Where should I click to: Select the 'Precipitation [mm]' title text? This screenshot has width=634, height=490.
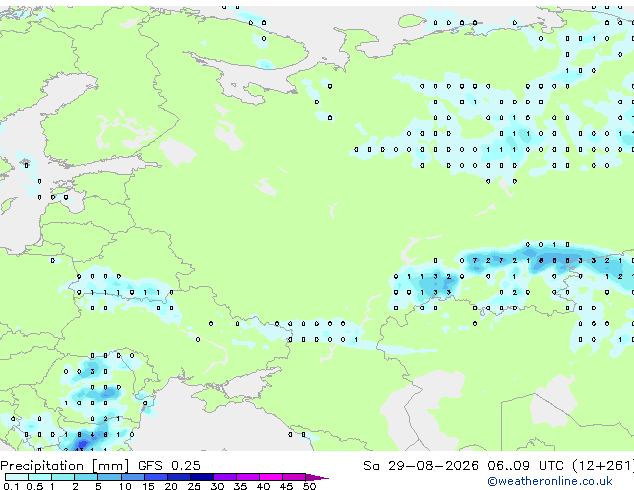(x=65, y=466)
